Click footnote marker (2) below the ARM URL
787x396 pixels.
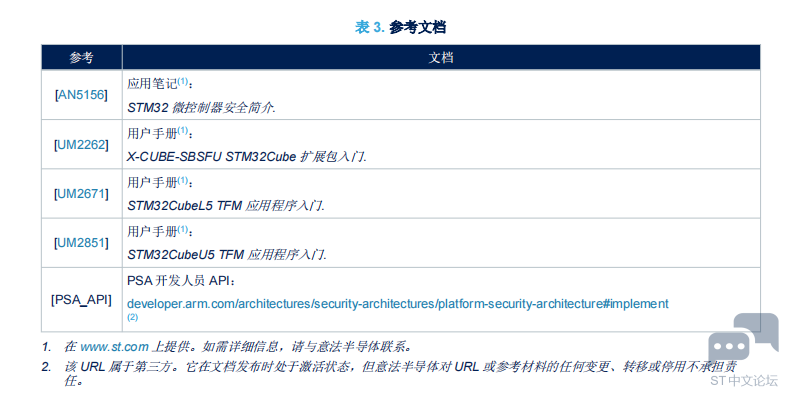pyautogui.click(x=133, y=317)
